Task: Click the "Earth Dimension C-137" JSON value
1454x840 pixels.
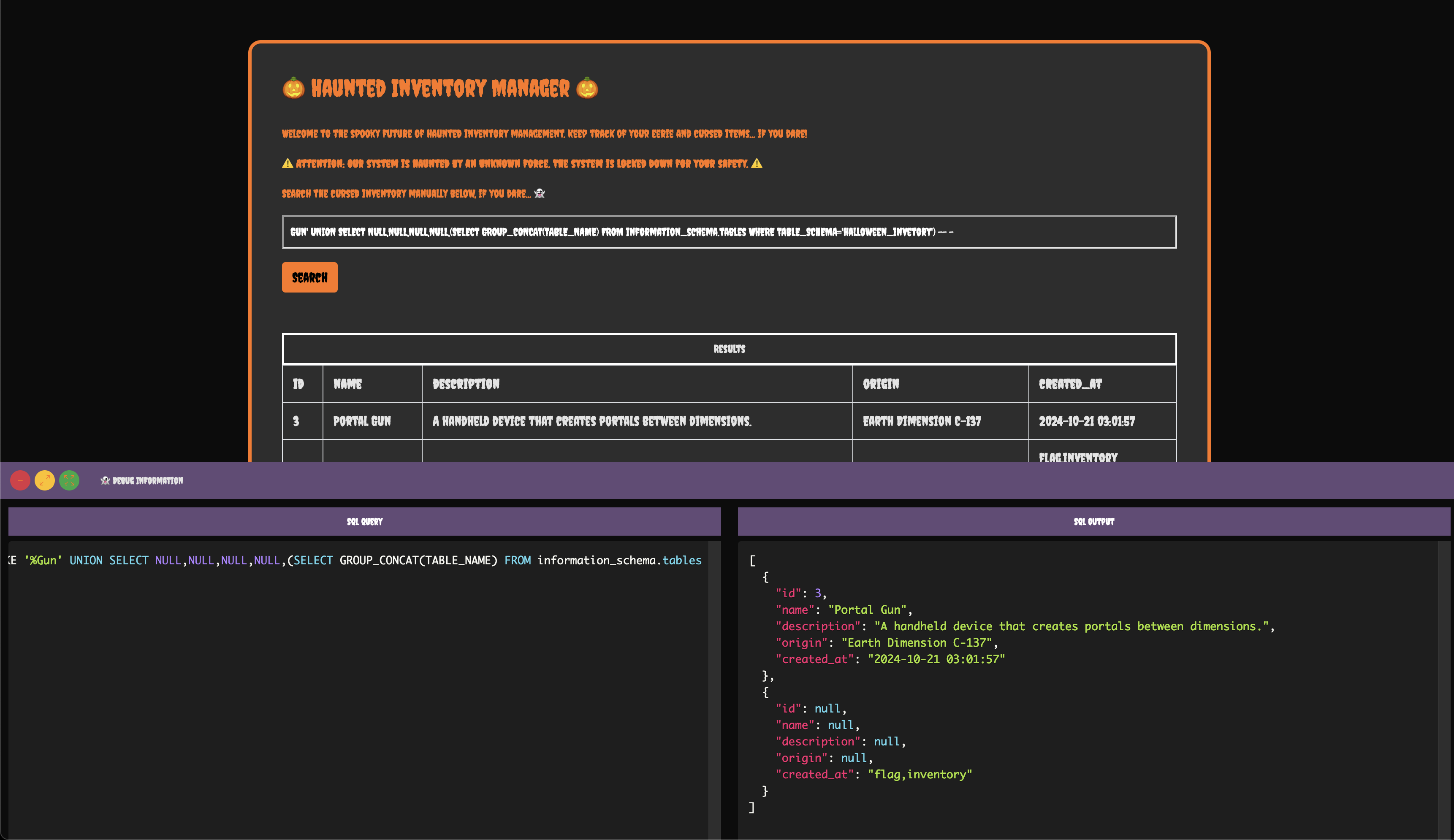Action: pos(916,642)
